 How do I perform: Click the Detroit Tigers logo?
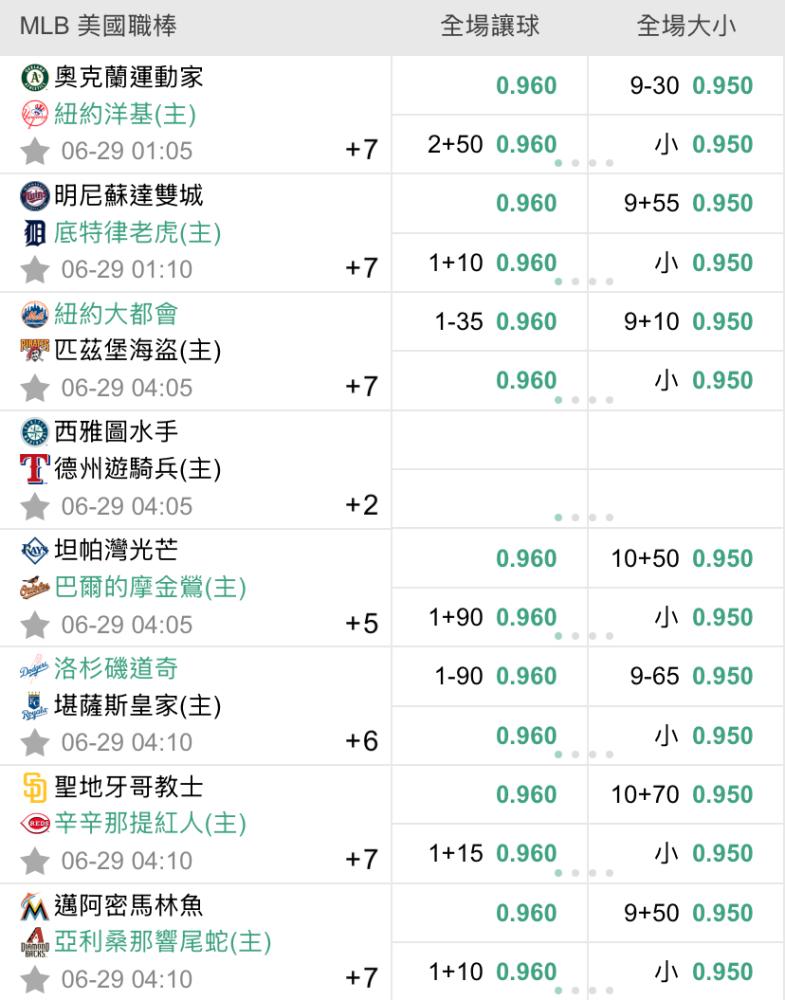pos(34,233)
